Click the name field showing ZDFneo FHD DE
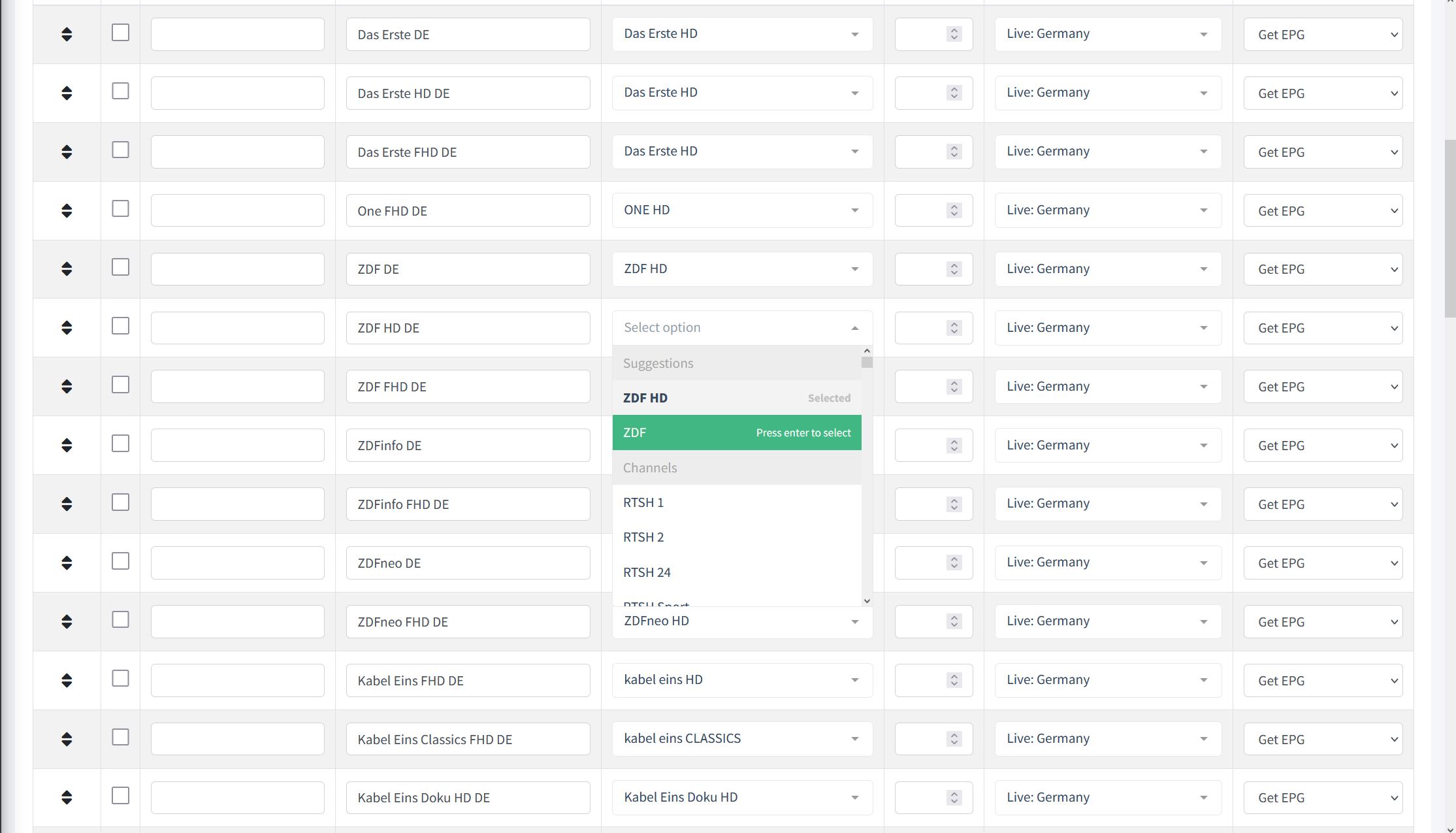The width and height of the screenshot is (1456, 833). (x=468, y=621)
